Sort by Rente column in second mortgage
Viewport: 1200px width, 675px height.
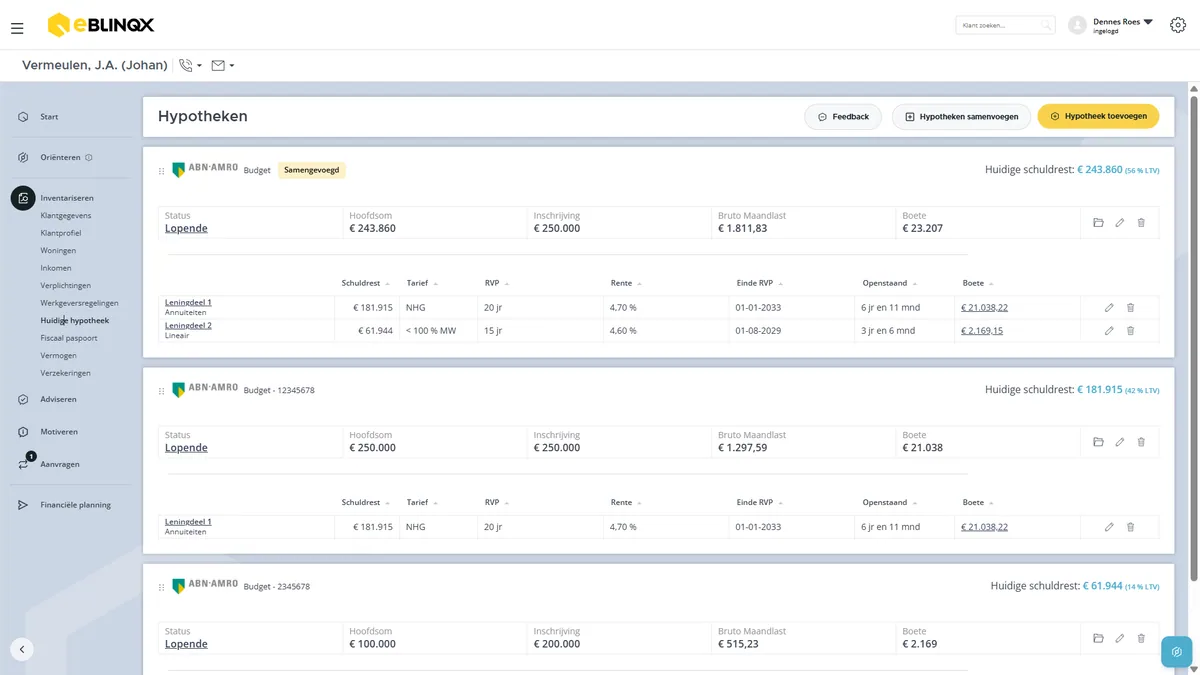[x=626, y=503]
